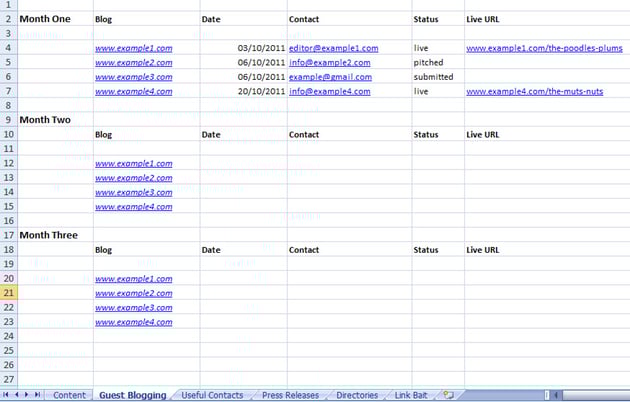Screen dimensions: 630x402
Task: Select row header 9
Action: (8, 120)
